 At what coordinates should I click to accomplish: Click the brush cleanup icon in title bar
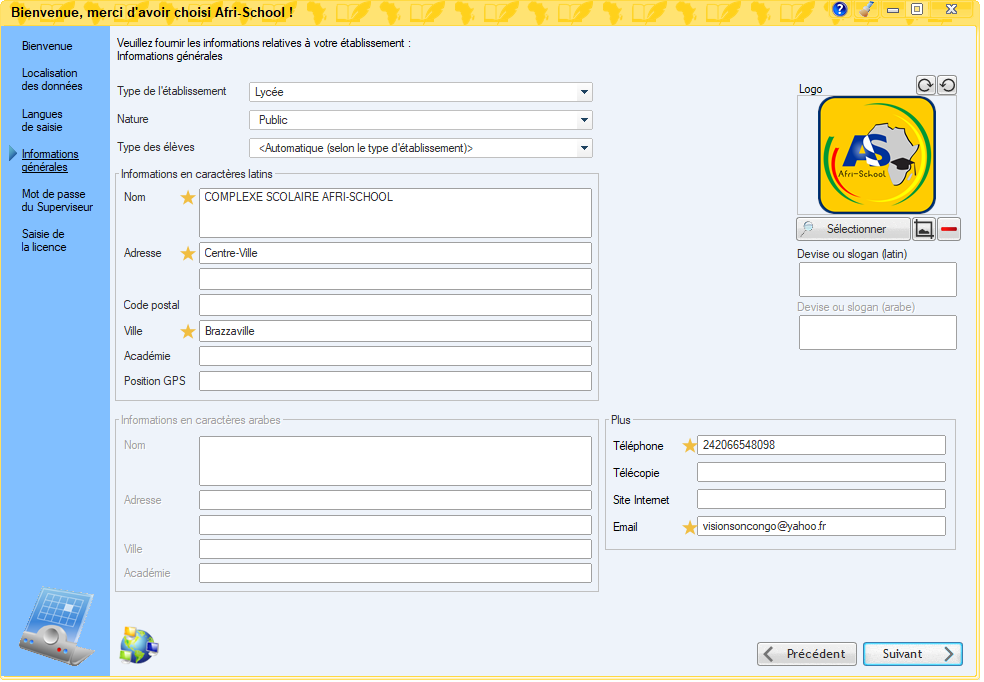[867, 9]
